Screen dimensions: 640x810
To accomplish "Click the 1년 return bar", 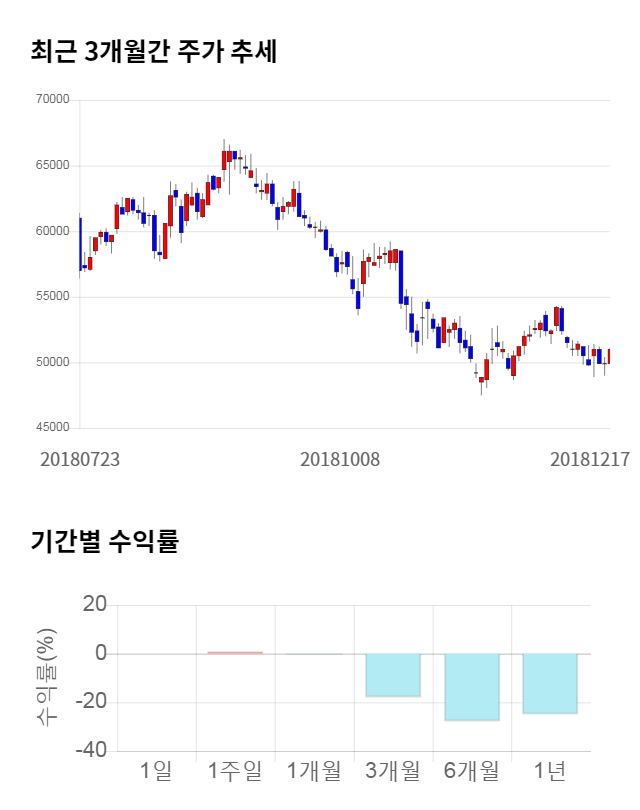I will [551, 683].
